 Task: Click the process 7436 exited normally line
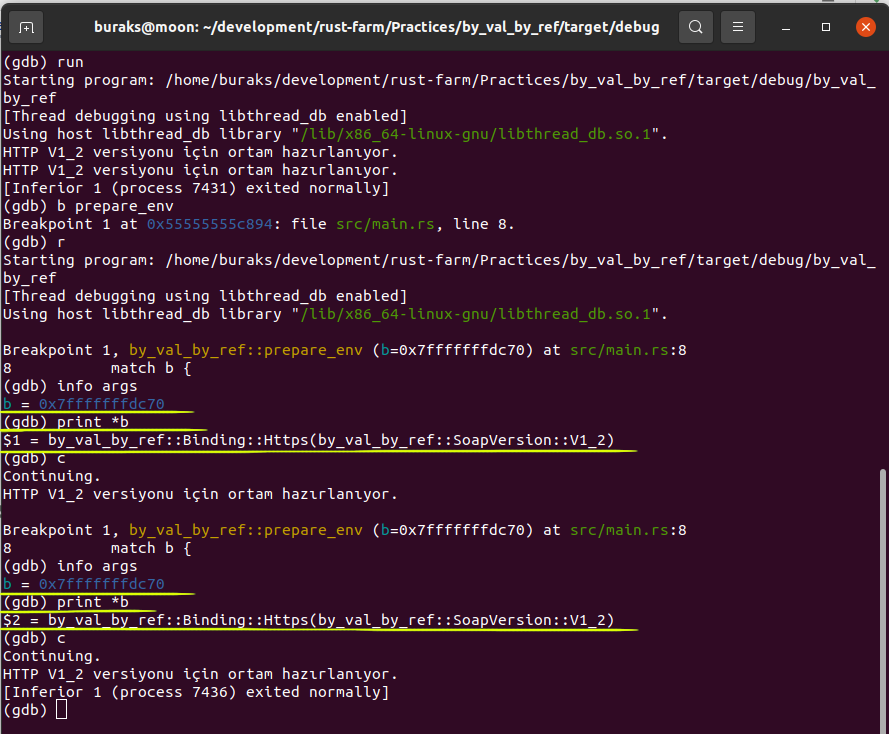(x=196, y=692)
